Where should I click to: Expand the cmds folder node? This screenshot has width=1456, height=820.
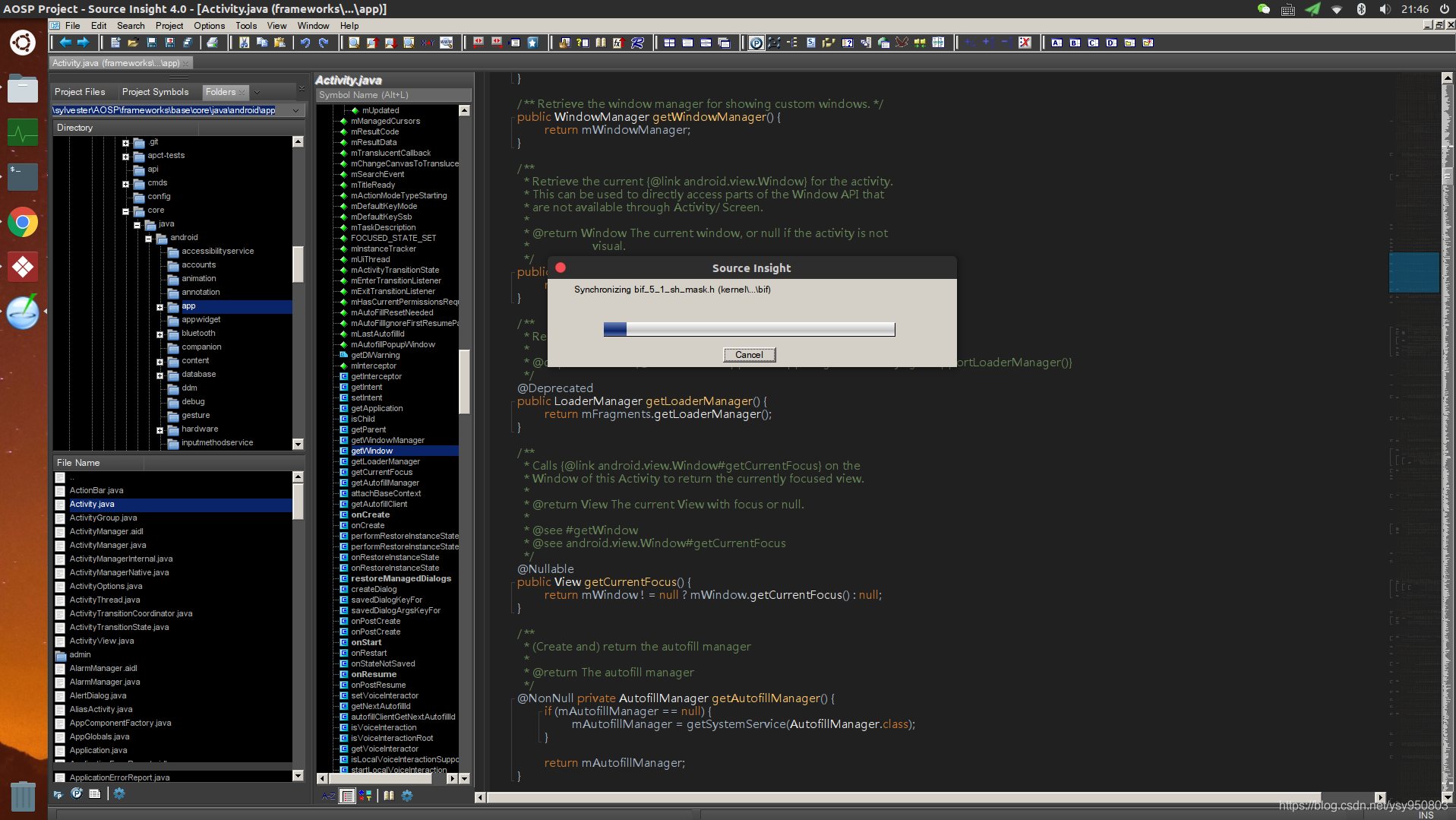126,184
